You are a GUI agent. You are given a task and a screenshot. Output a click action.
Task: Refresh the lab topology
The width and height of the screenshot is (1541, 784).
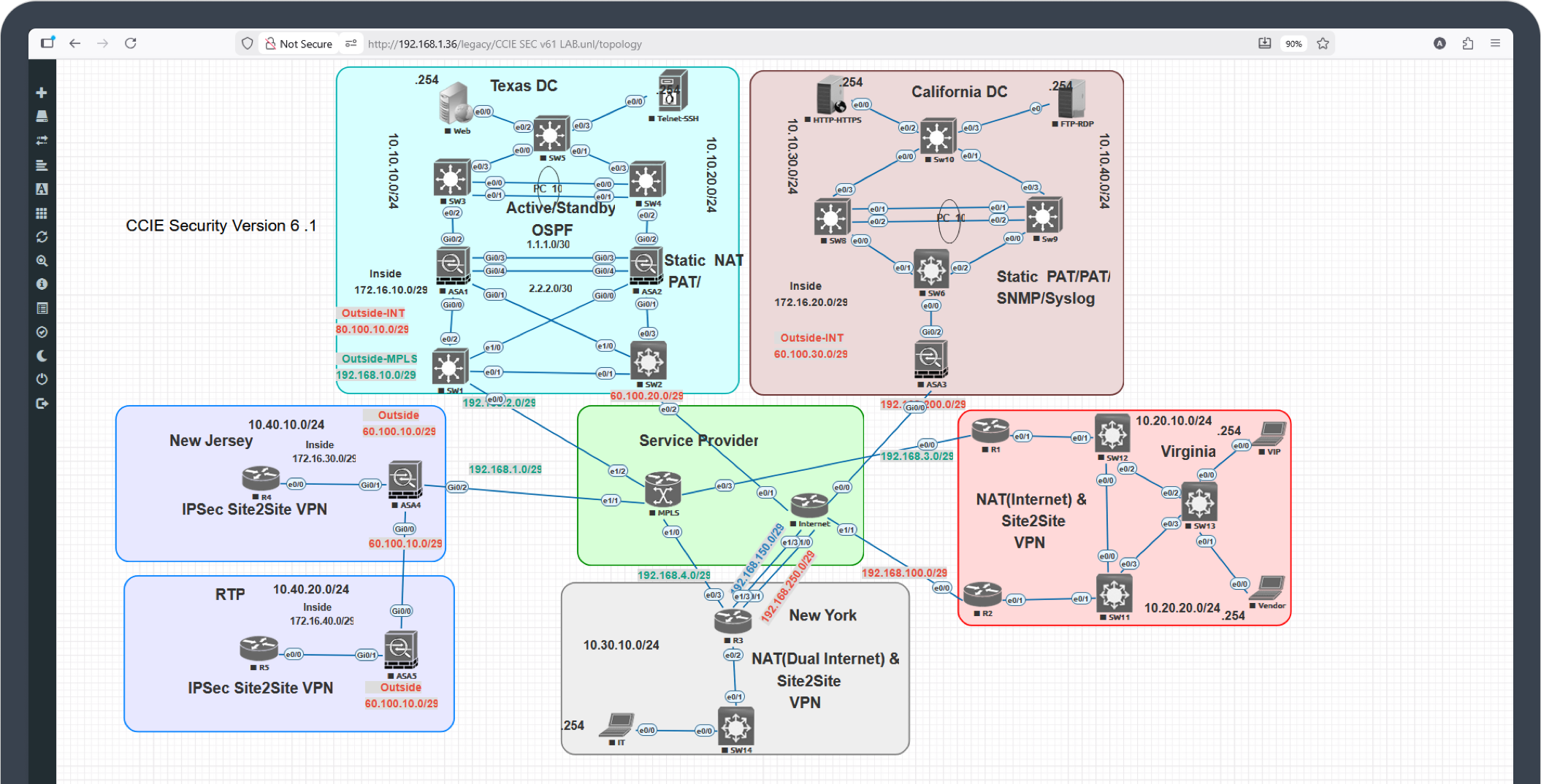pos(42,237)
